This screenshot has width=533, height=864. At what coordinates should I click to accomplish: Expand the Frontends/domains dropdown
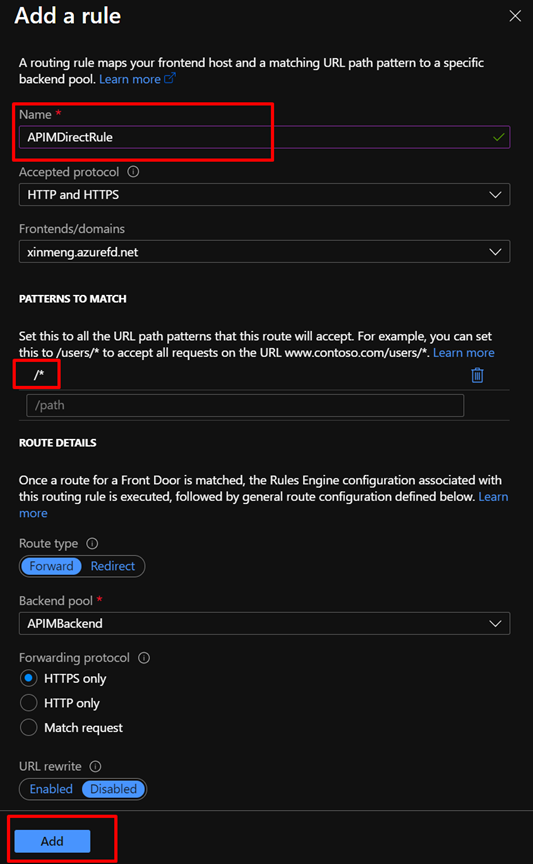coord(265,252)
